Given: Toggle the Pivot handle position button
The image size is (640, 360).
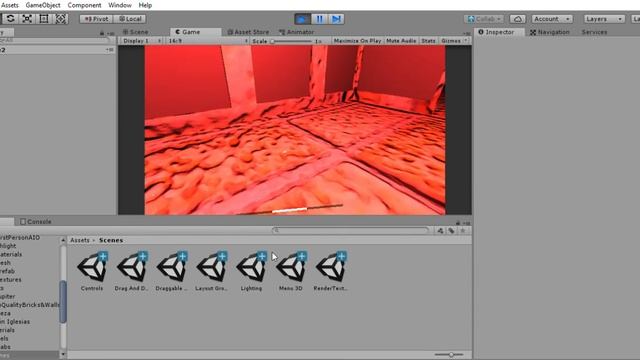Looking at the screenshot, I should [x=96, y=19].
